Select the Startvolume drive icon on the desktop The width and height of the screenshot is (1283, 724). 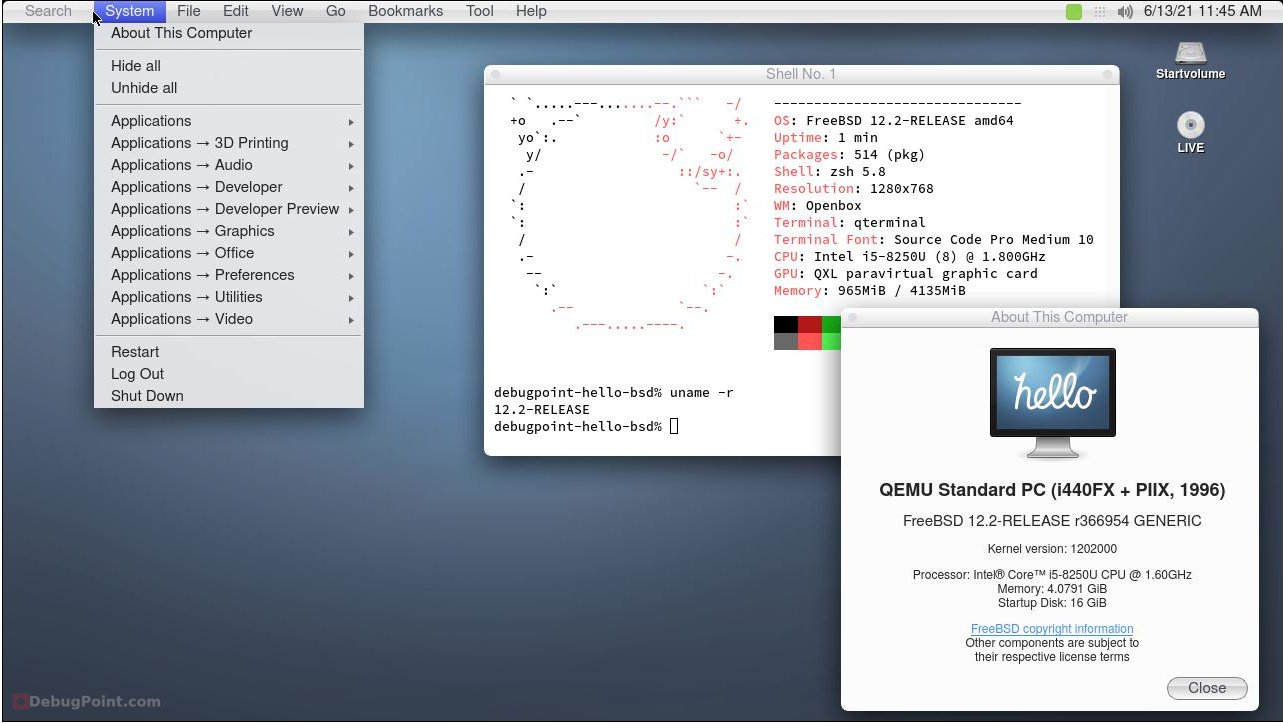(x=1190, y=53)
